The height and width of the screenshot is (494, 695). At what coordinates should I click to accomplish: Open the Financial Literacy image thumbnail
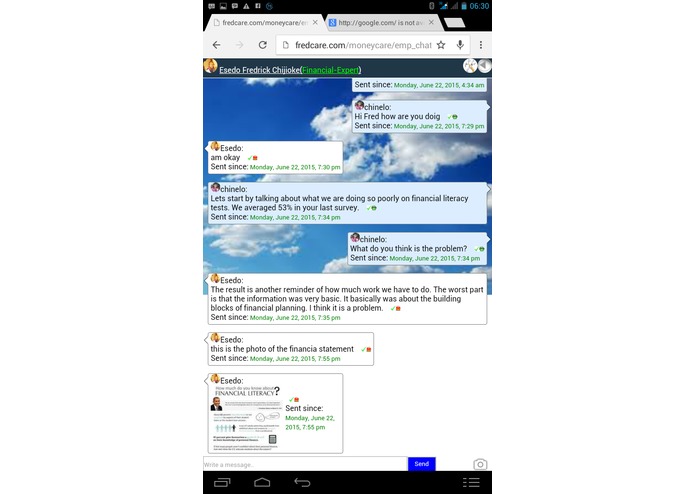tap(246, 417)
